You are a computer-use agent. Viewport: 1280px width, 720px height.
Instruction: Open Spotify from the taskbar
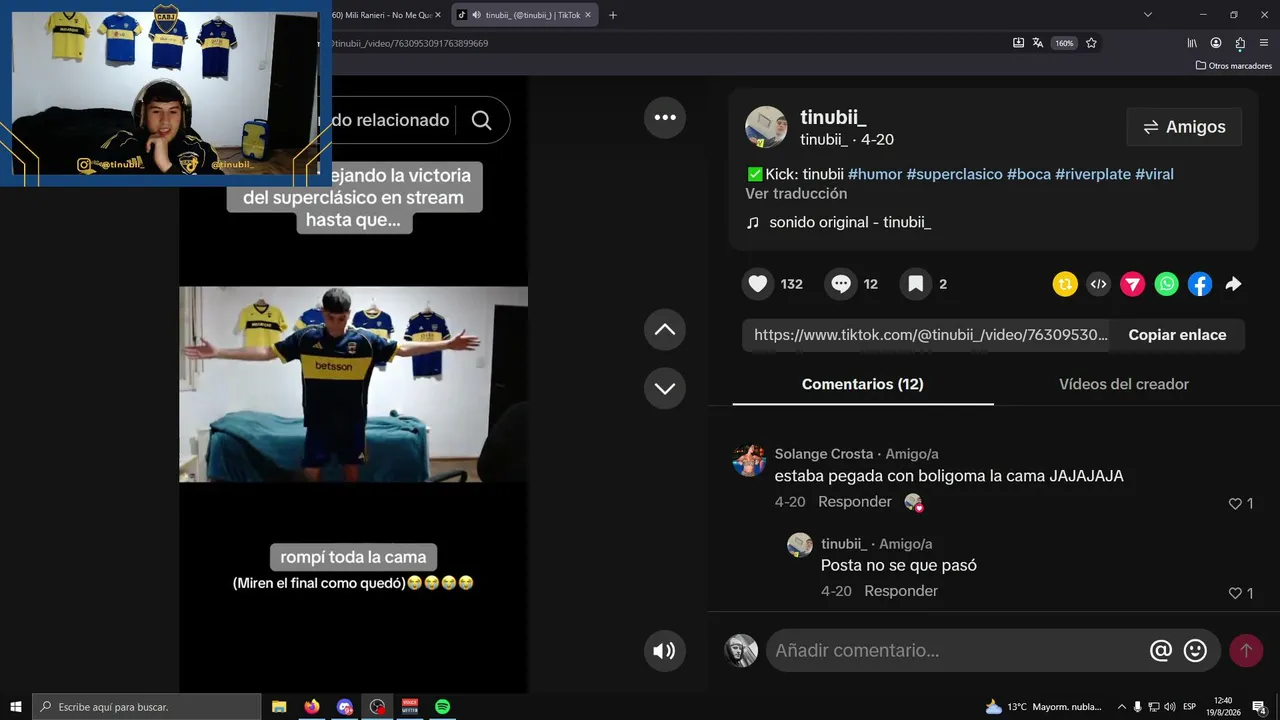[442, 707]
